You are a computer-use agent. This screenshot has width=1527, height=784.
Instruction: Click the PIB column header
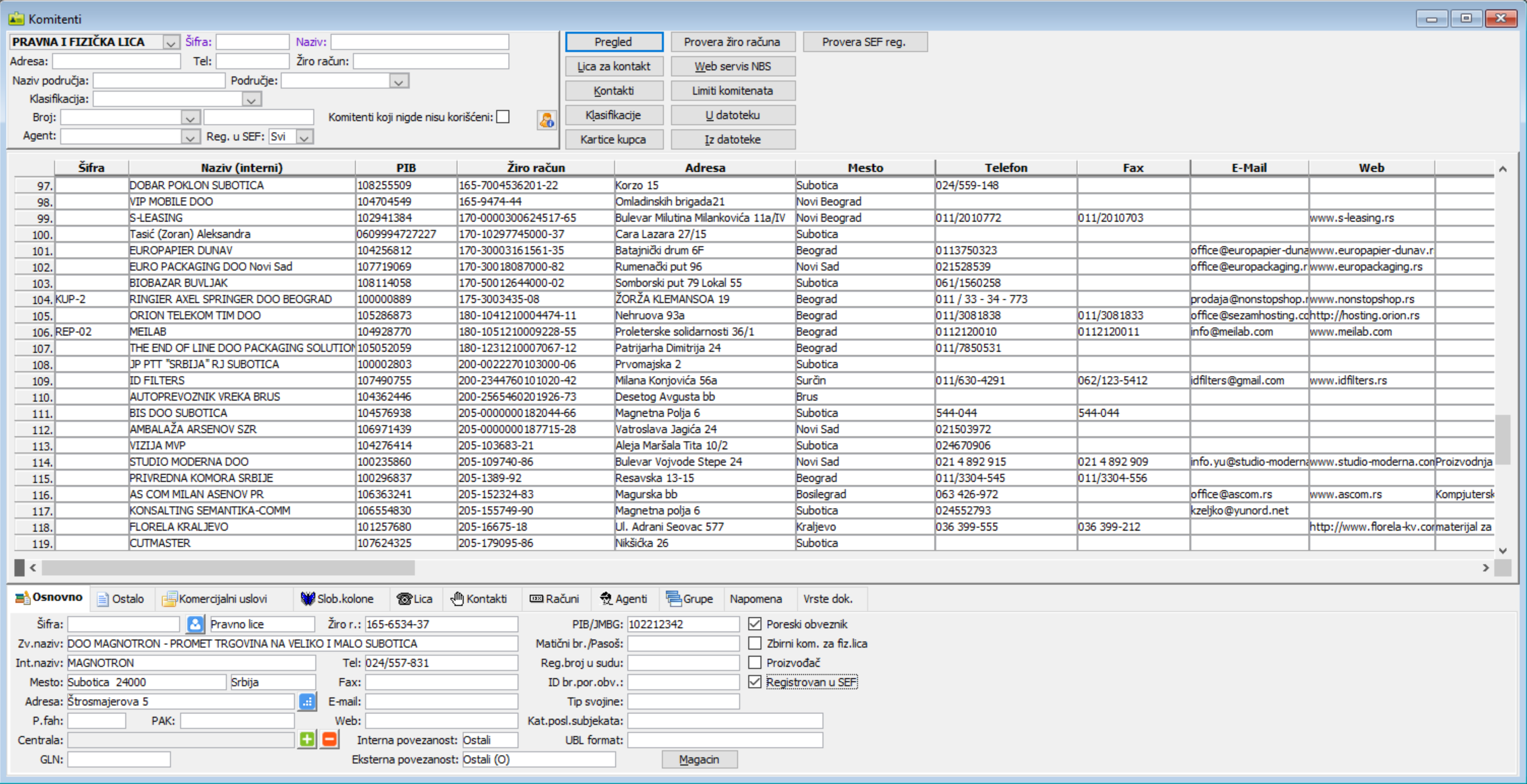(x=406, y=168)
